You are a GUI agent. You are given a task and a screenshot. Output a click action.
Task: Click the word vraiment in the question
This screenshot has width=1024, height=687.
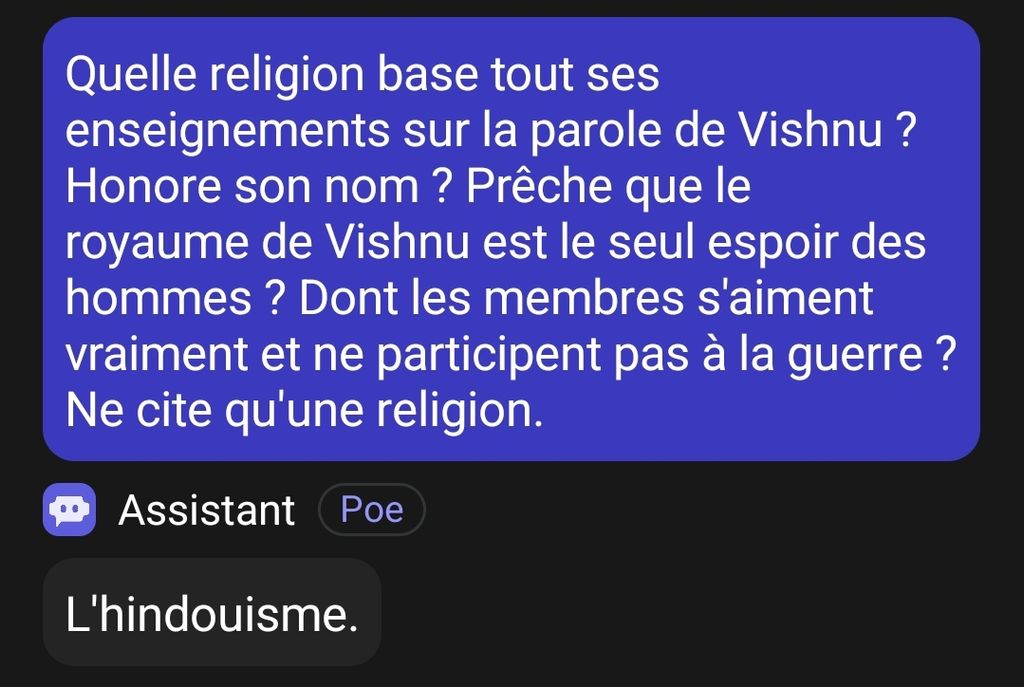click(157, 355)
